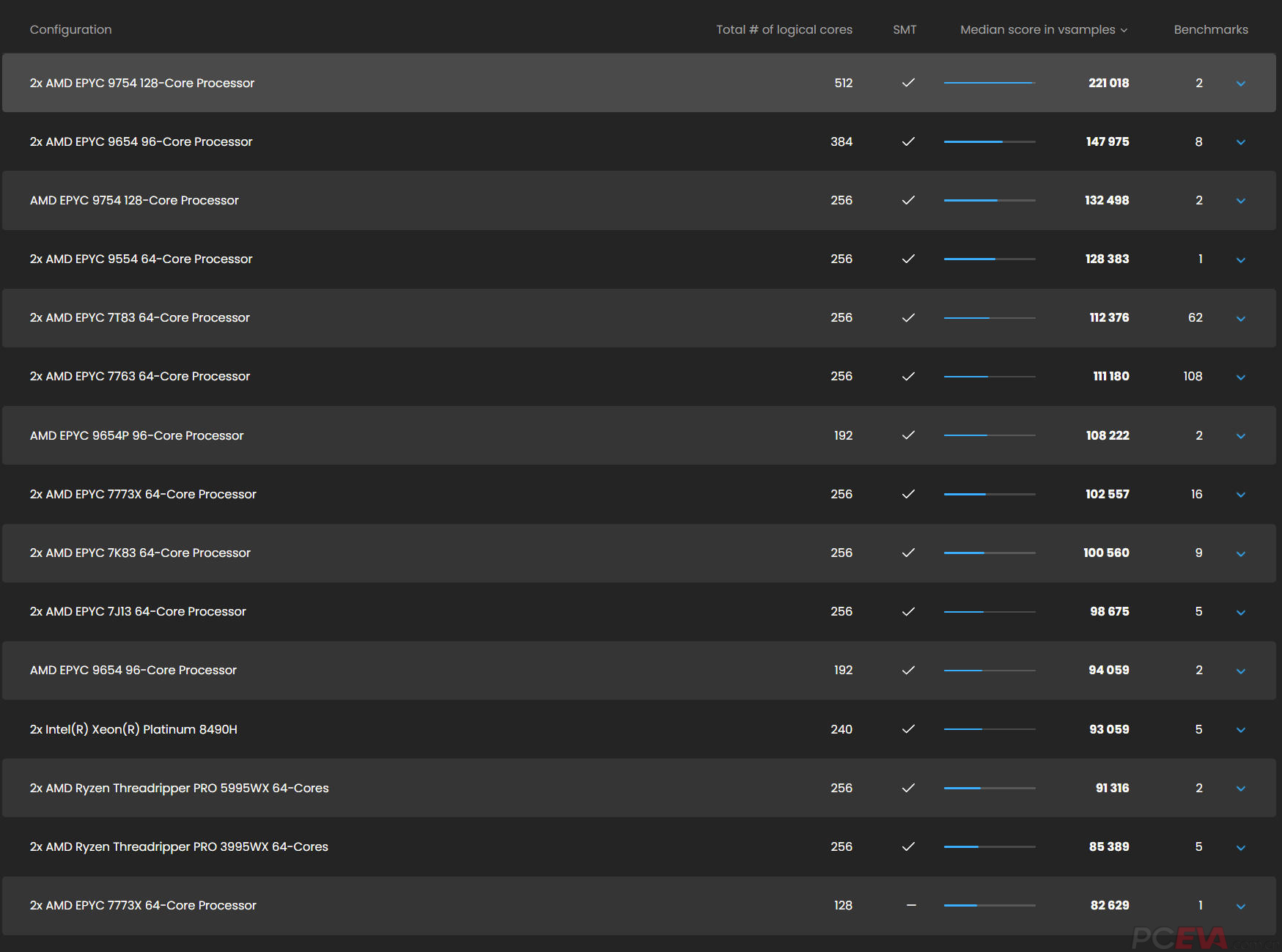Expand the 2x AMD EPYC 9654 96-Core row
1282x952 pixels.
(1240, 142)
